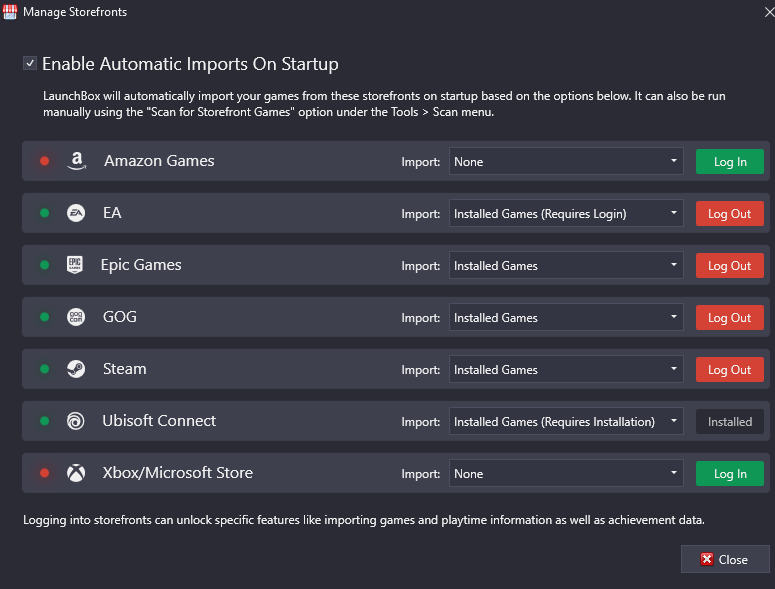The width and height of the screenshot is (775, 589).
Task: Click the Close button at the bottom
Action: 725,559
